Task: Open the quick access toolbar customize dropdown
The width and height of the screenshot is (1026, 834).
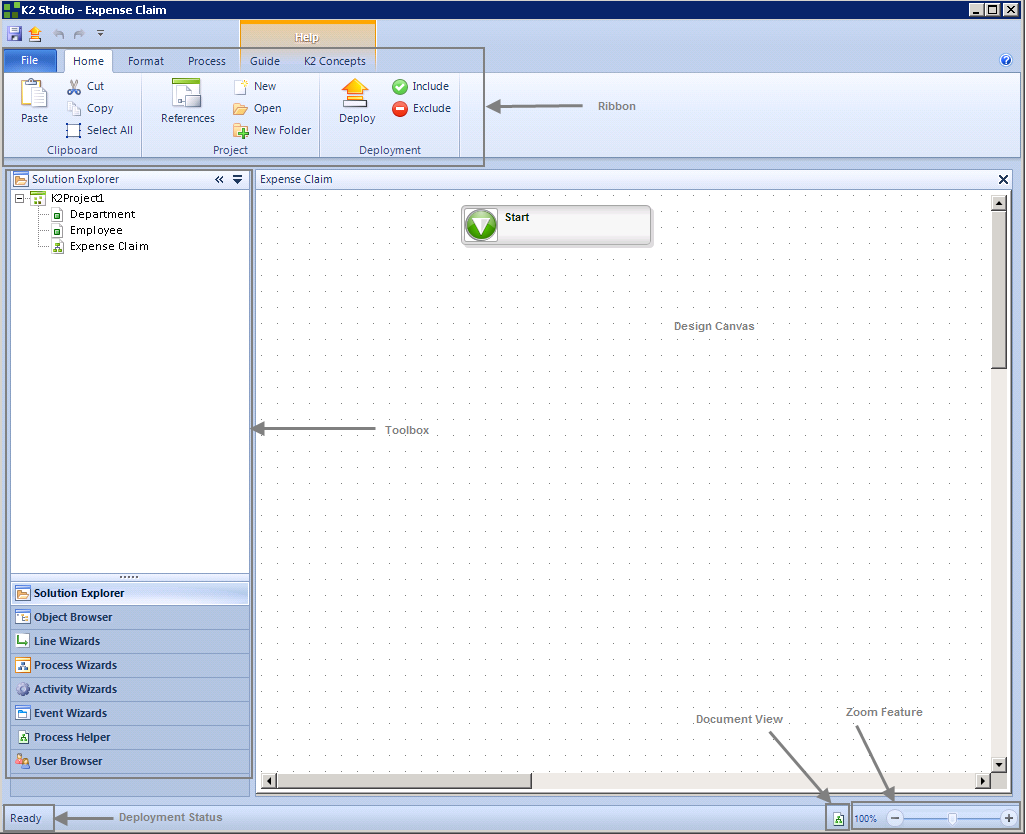Action: click(100, 33)
